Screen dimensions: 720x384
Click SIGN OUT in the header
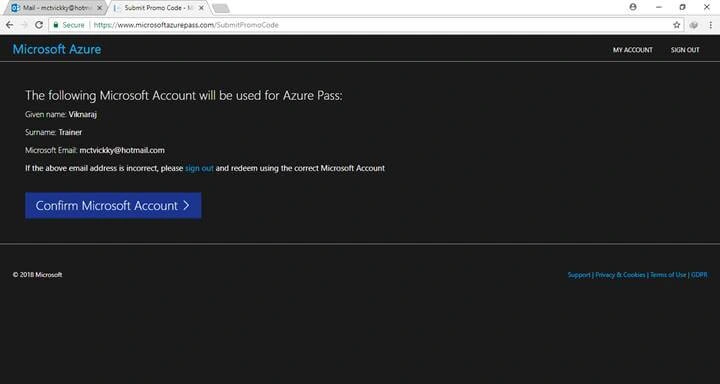coord(685,50)
